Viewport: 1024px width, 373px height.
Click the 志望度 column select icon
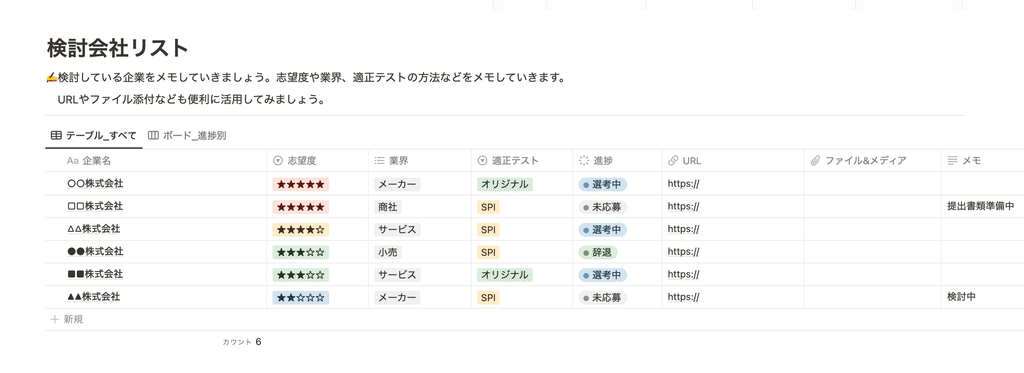click(x=278, y=161)
